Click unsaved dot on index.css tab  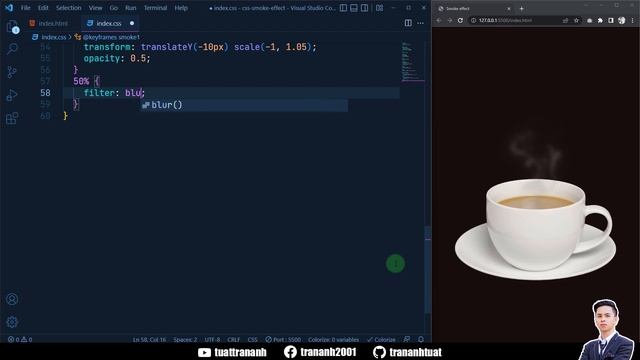(x=132, y=23)
